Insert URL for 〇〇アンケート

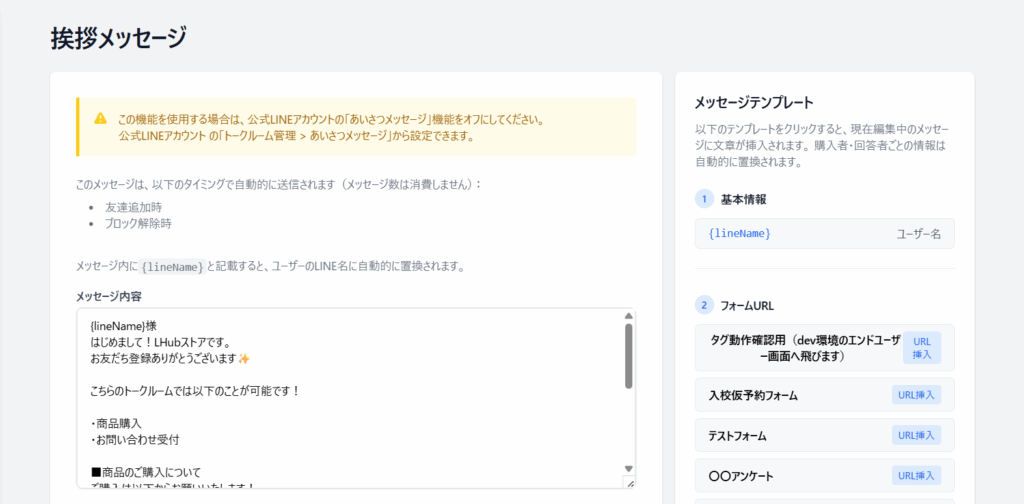coord(916,476)
